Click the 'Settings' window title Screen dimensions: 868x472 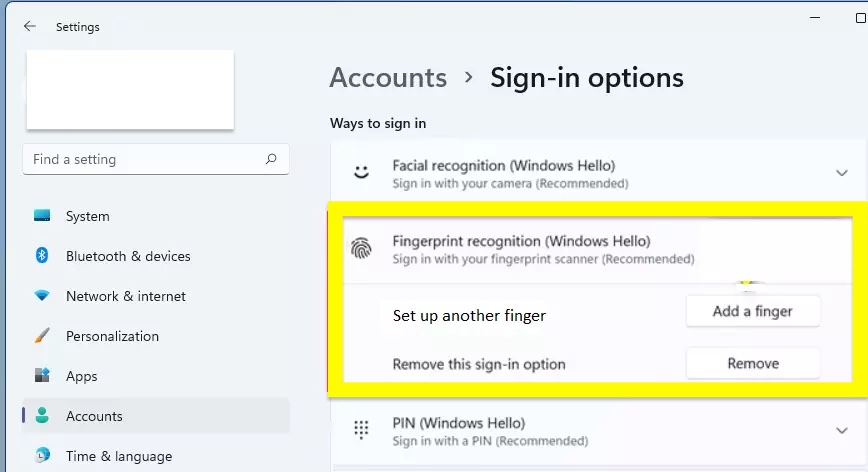(x=78, y=27)
